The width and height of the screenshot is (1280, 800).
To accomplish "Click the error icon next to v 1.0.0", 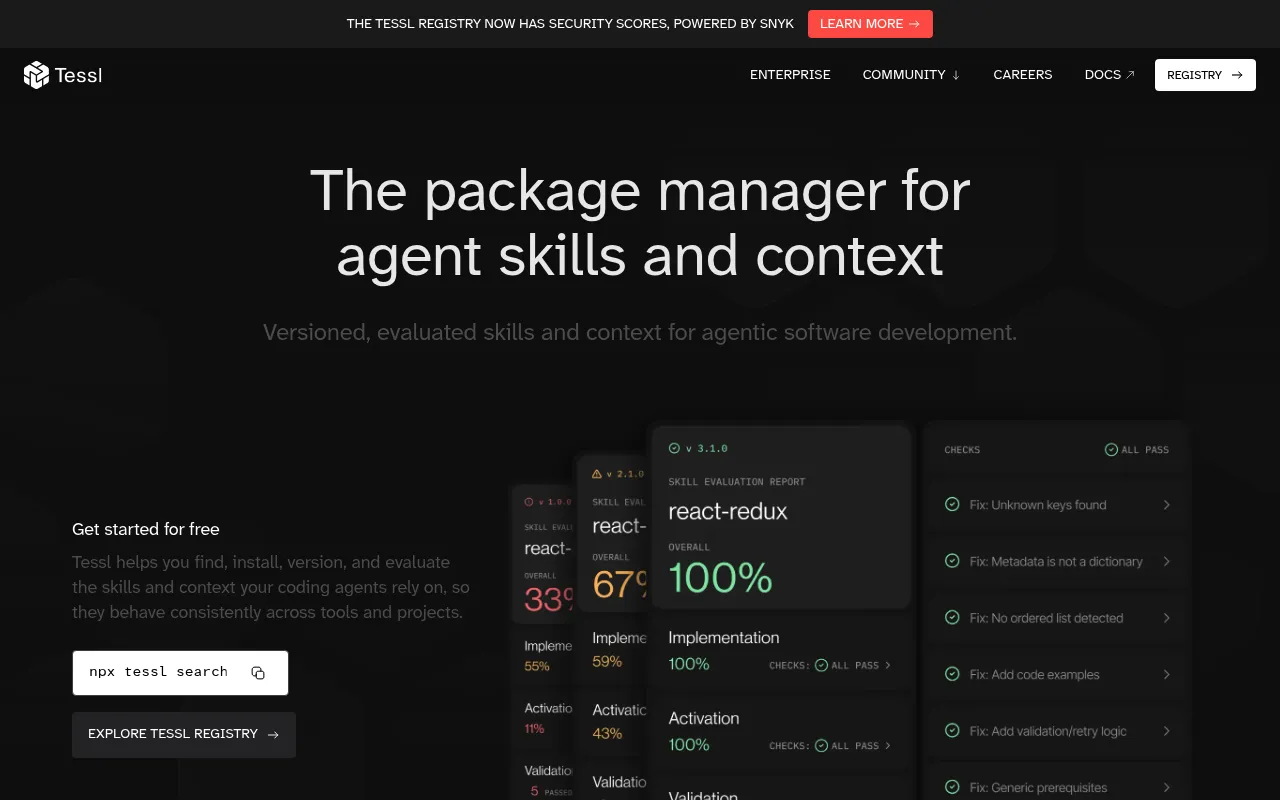I will [x=529, y=502].
